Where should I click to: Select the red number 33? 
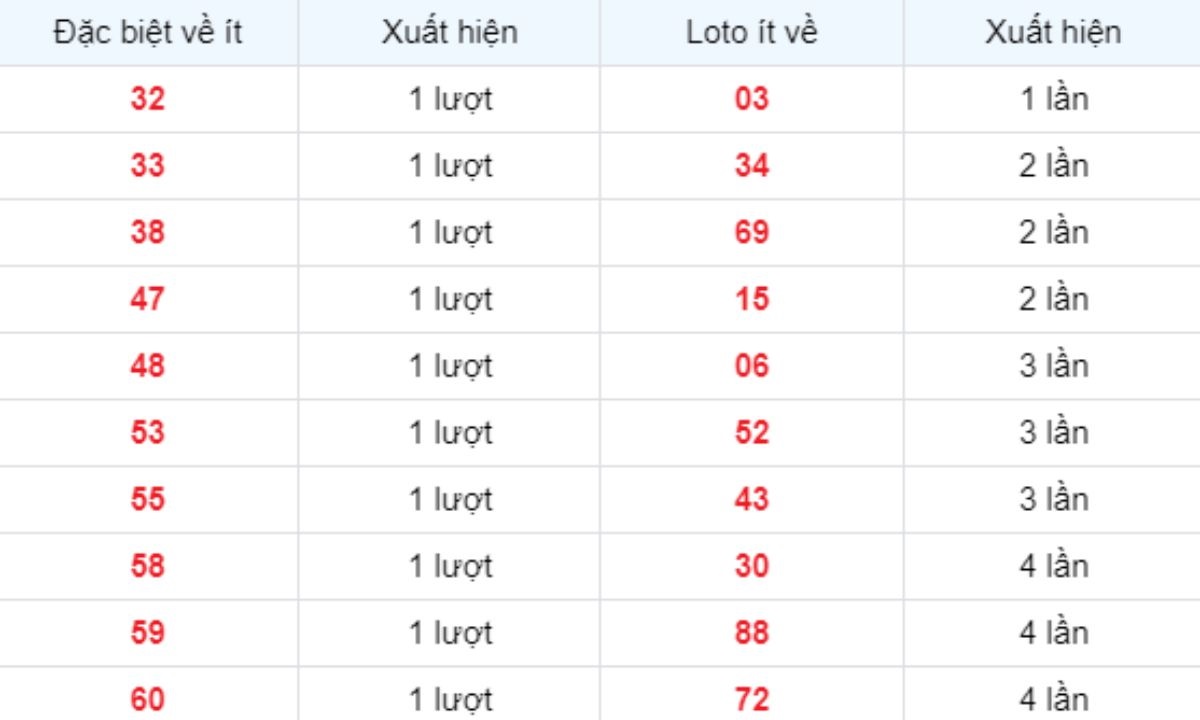pyautogui.click(x=148, y=166)
